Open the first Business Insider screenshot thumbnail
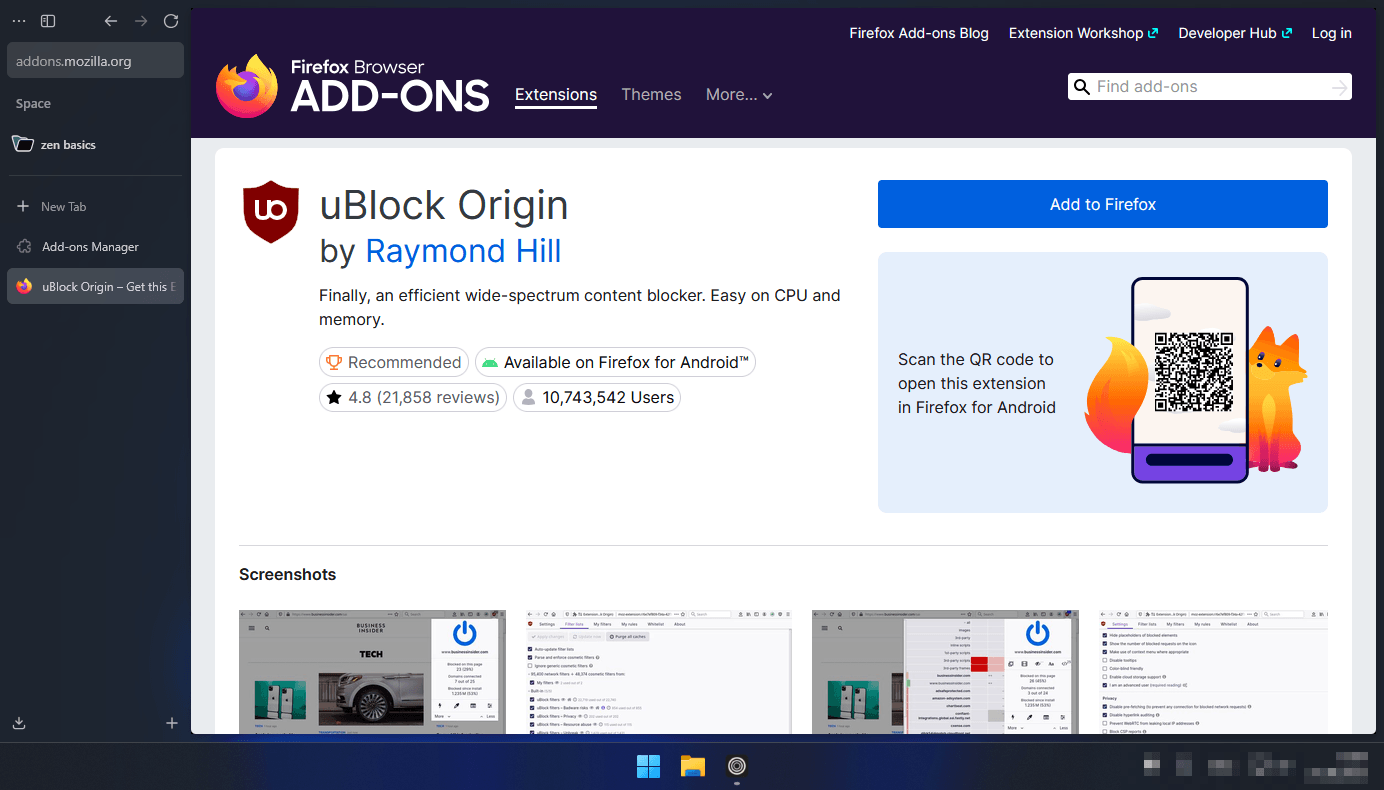 coord(372,671)
